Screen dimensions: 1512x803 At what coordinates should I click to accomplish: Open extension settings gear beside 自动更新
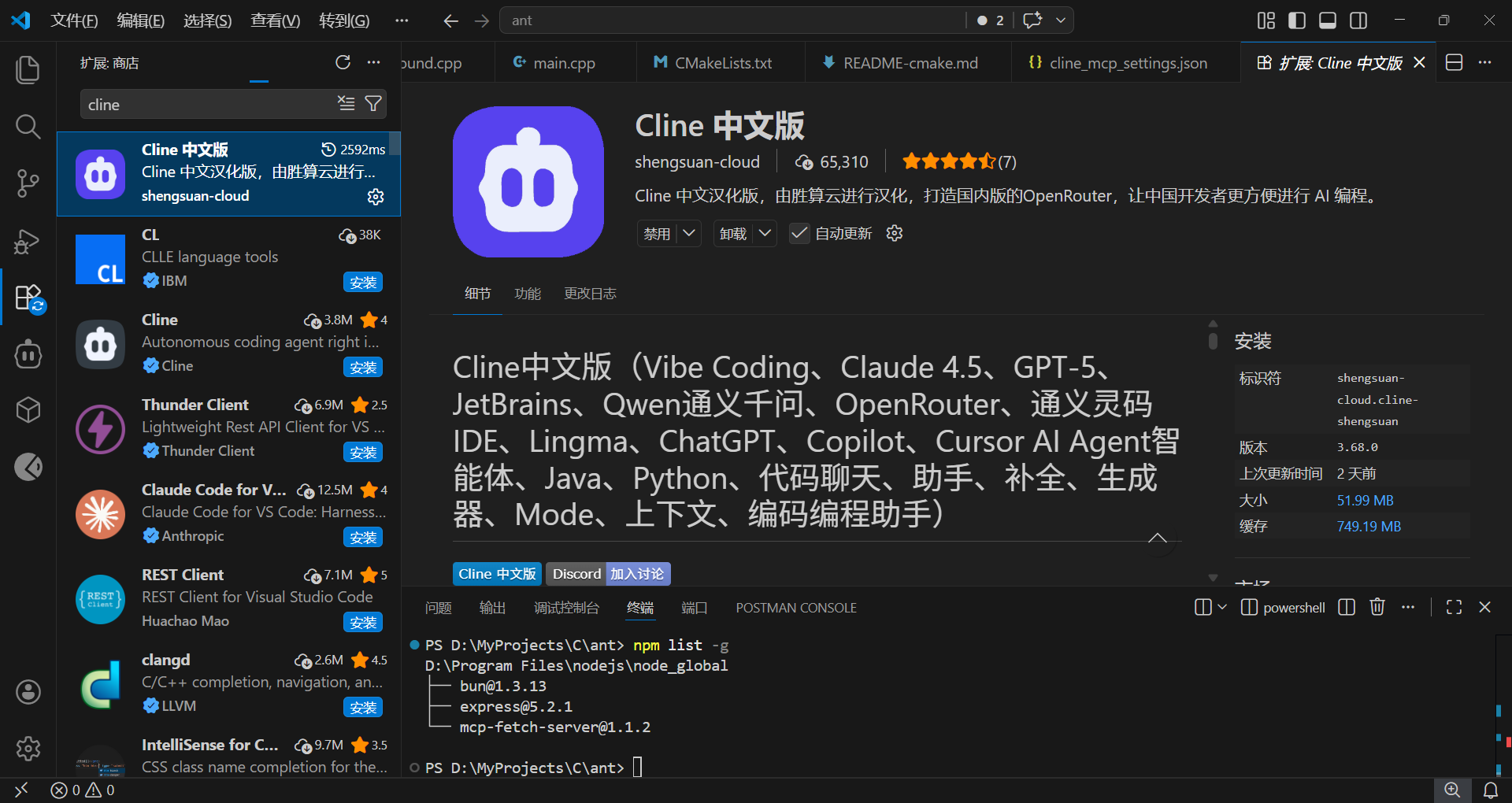pos(895,233)
